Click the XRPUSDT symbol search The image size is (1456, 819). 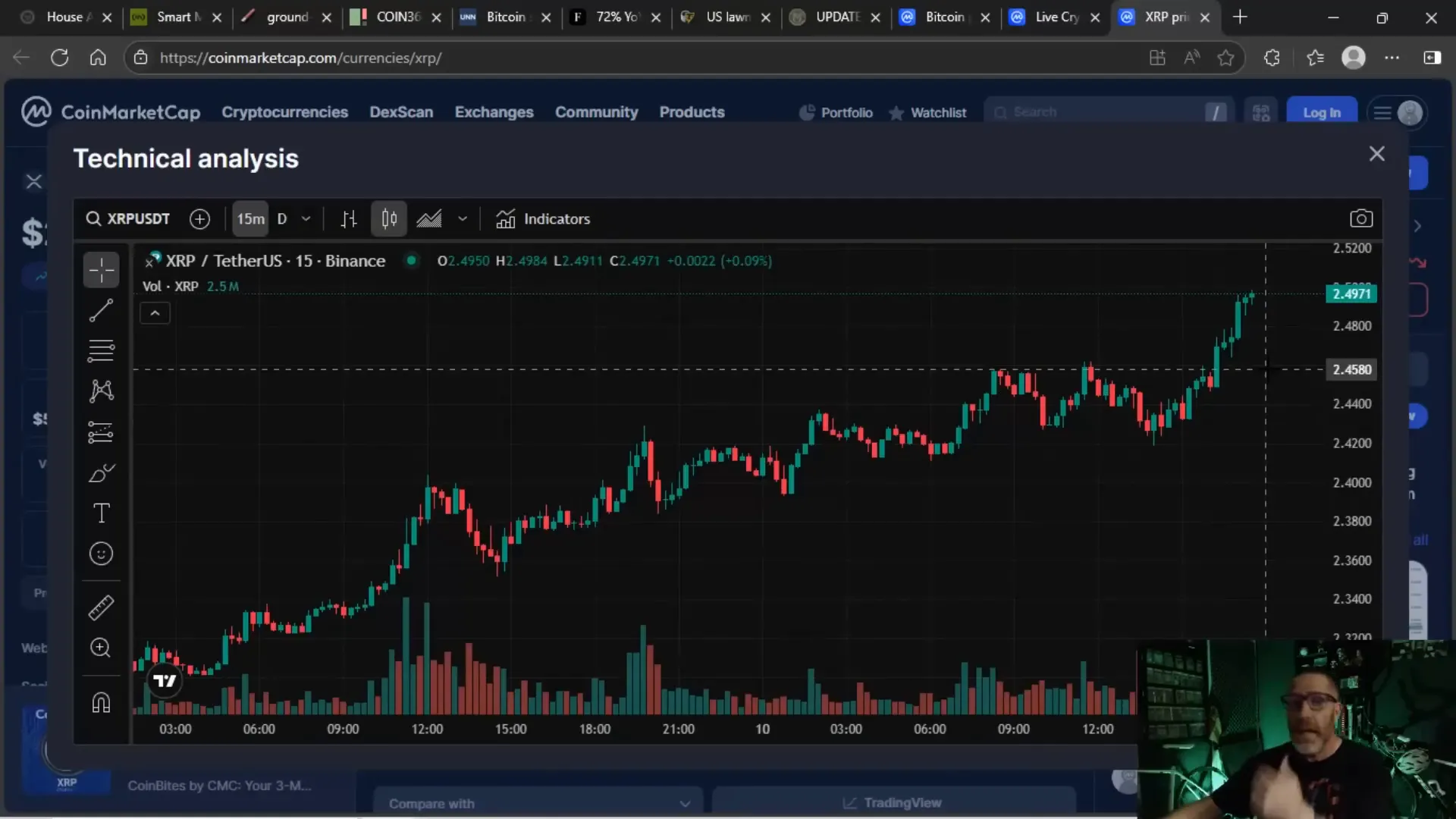click(127, 219)
